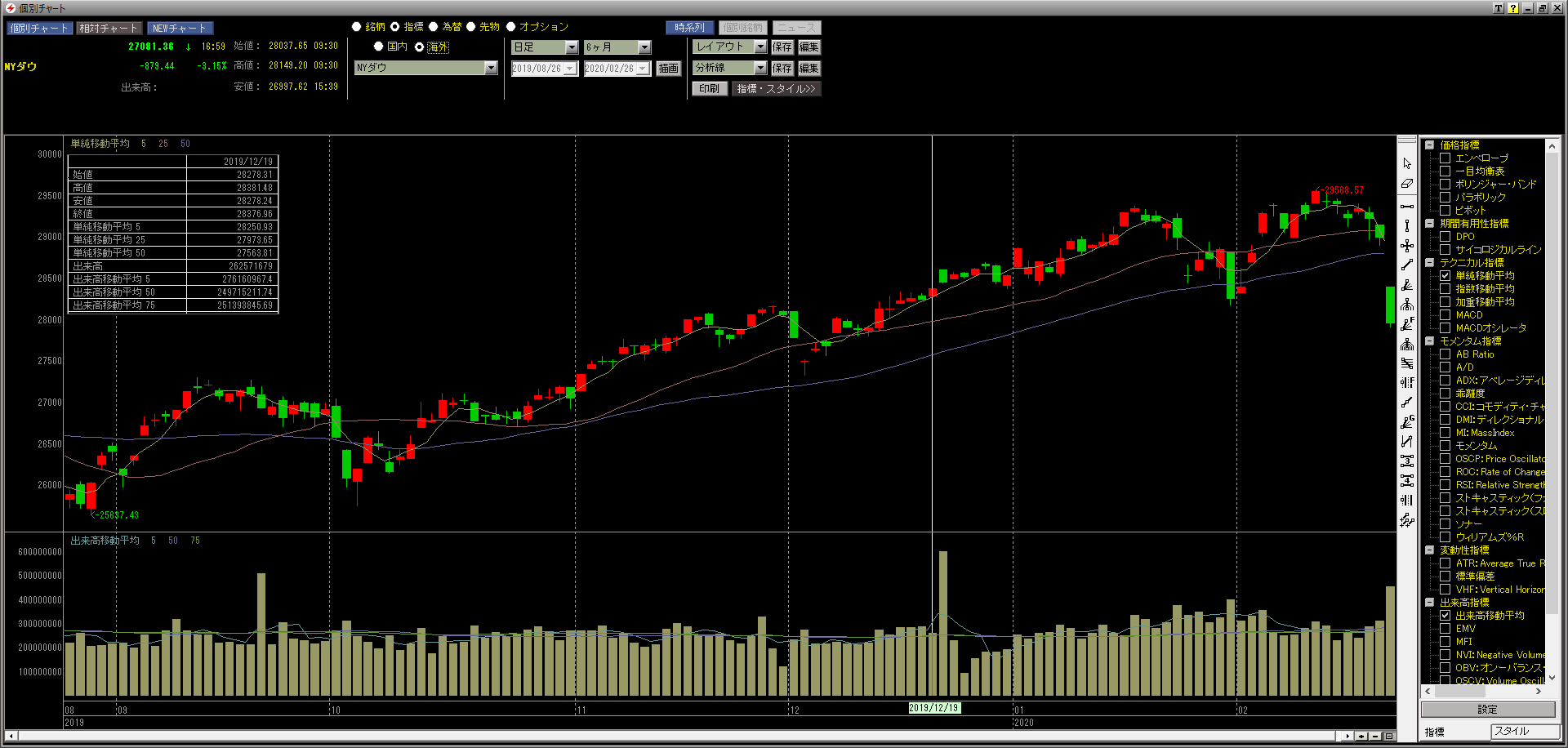Uncheck the 単純移動平均 indicator
1568x748 pixels.
(x=1445, y=276)
